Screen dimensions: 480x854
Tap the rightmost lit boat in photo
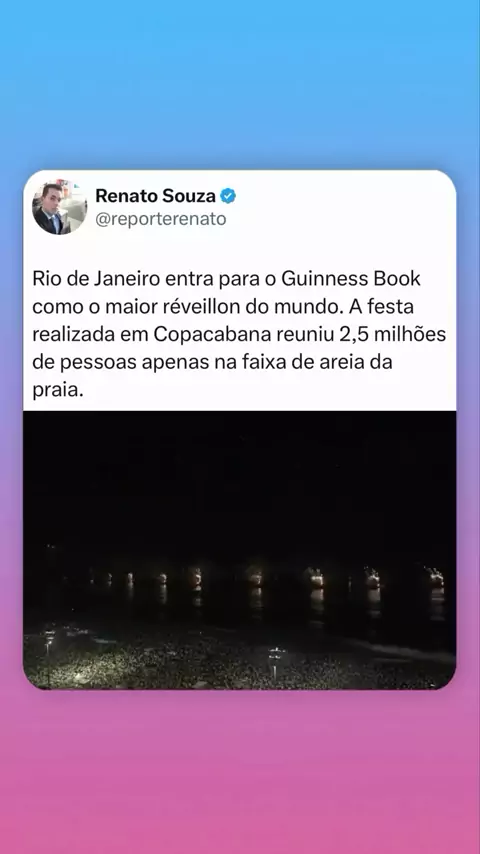(x=436, y=577)
